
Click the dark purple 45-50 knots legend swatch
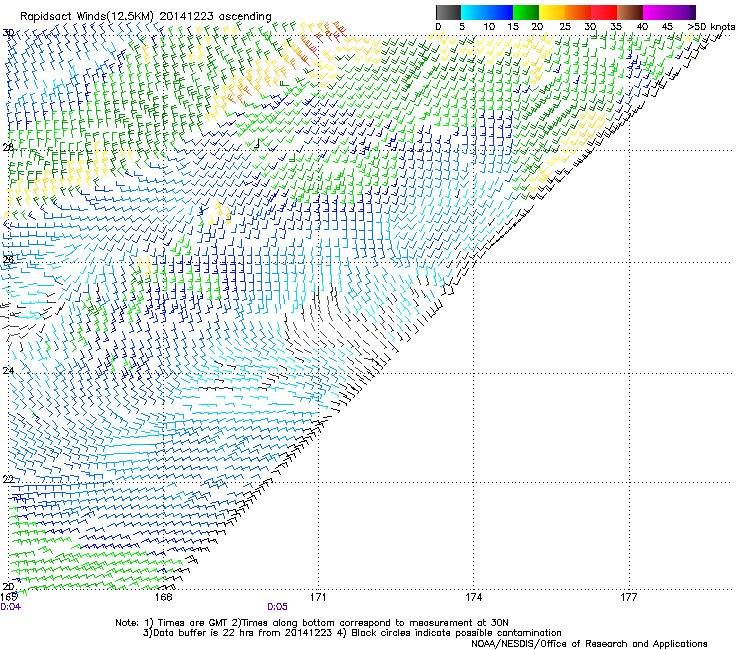pyautogui.click(x=682, y=12)
